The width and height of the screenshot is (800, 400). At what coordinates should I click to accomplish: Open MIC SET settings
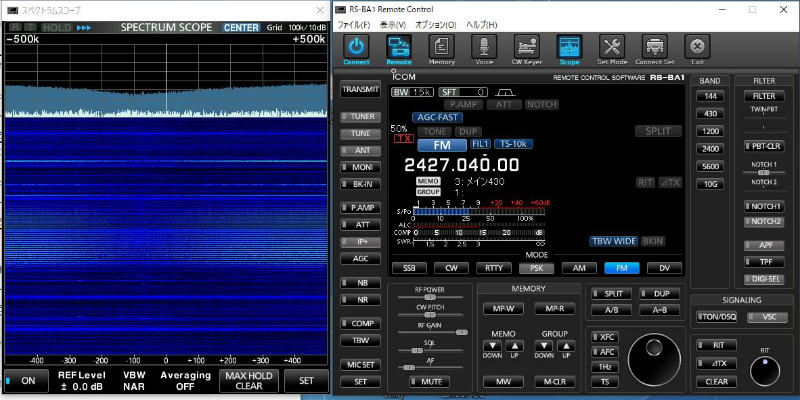360,365
